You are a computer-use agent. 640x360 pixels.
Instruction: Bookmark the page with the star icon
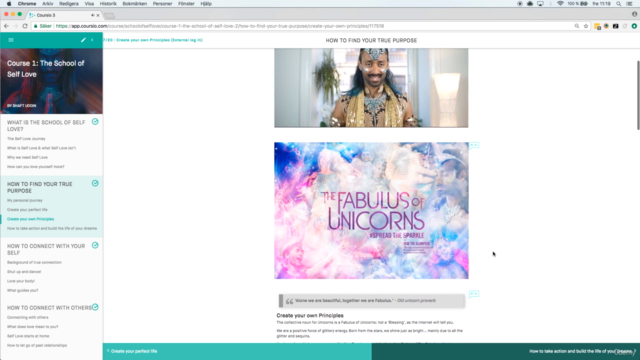pos(586,26)
